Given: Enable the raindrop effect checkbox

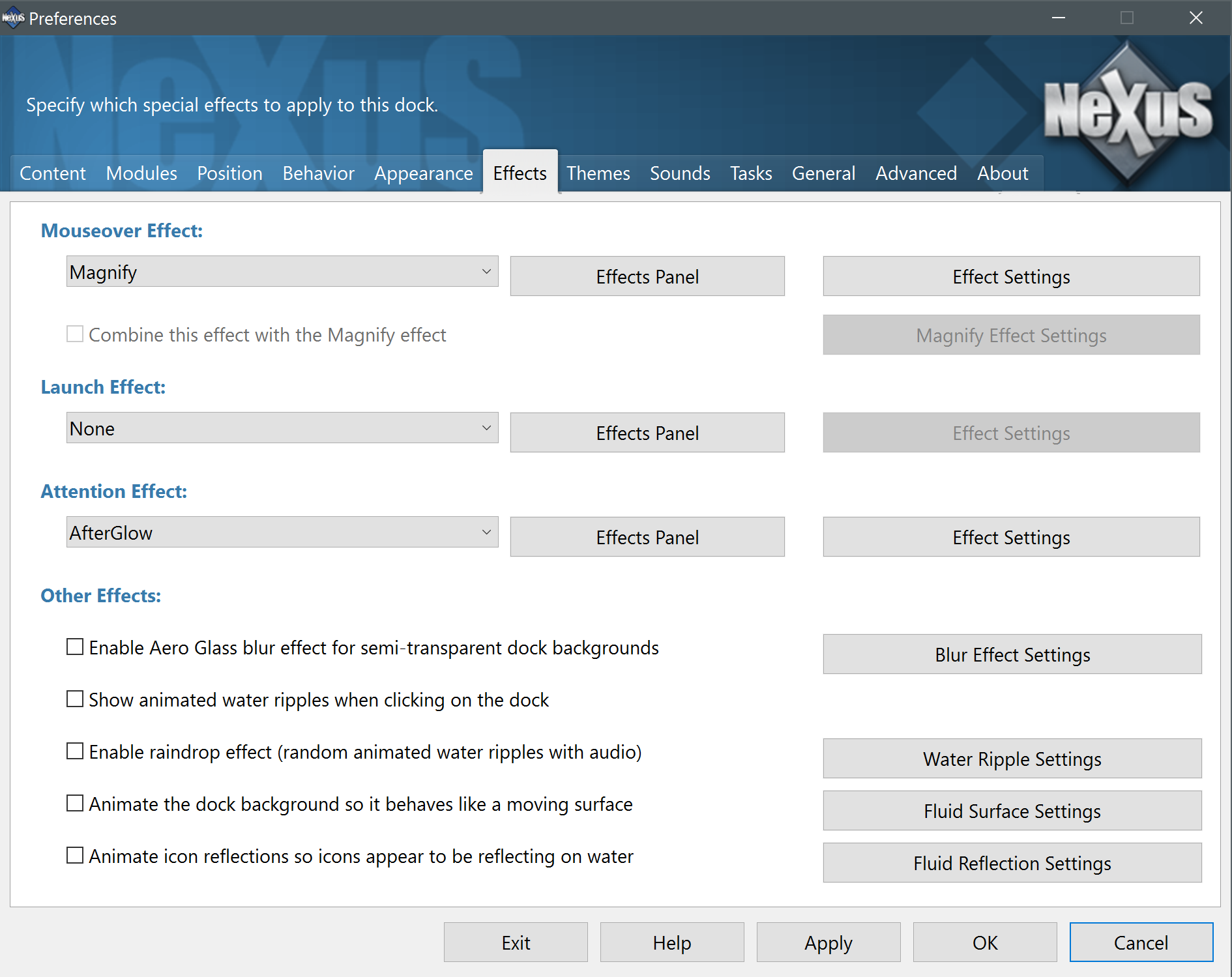Looking at the screenshot, I should click(x=75, y=751).
